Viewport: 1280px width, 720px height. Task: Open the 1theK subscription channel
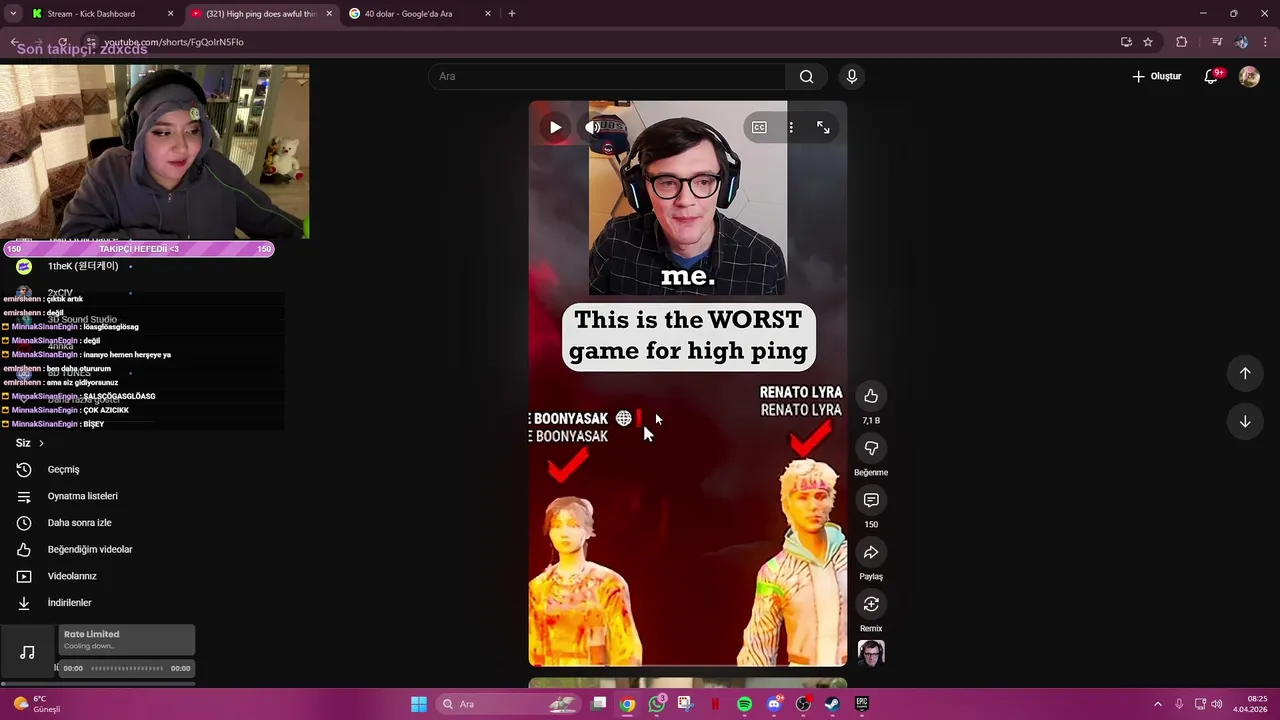82,266
